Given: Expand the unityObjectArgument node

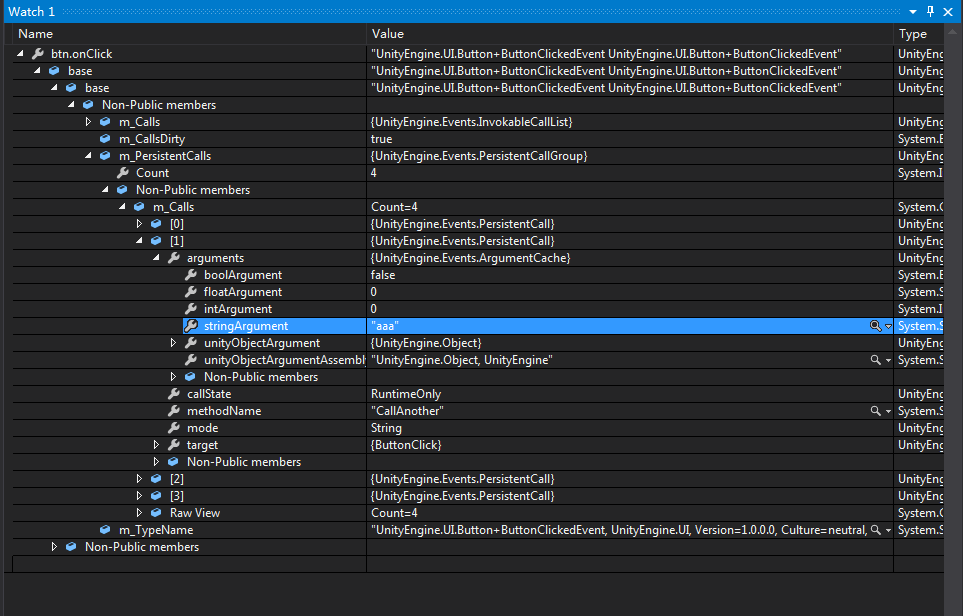Looking at the screenshot, I should pos(174,343).
